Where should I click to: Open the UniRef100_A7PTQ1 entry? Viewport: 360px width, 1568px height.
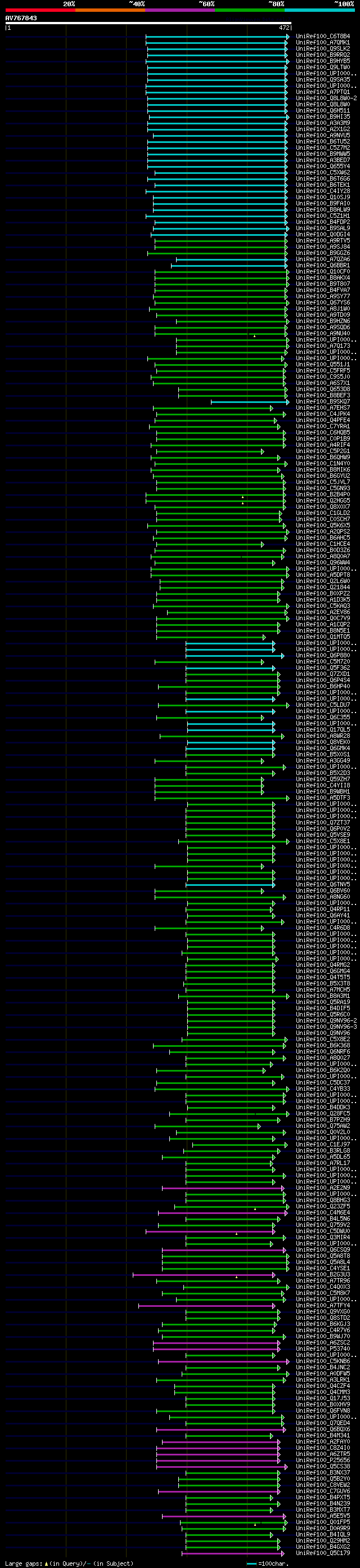pyautogui.click(x=323, y=92)
